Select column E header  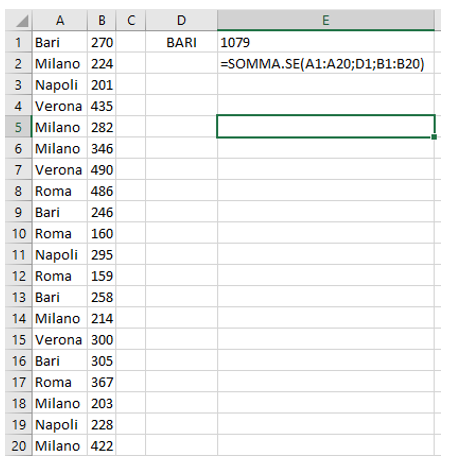pos(326,20)
